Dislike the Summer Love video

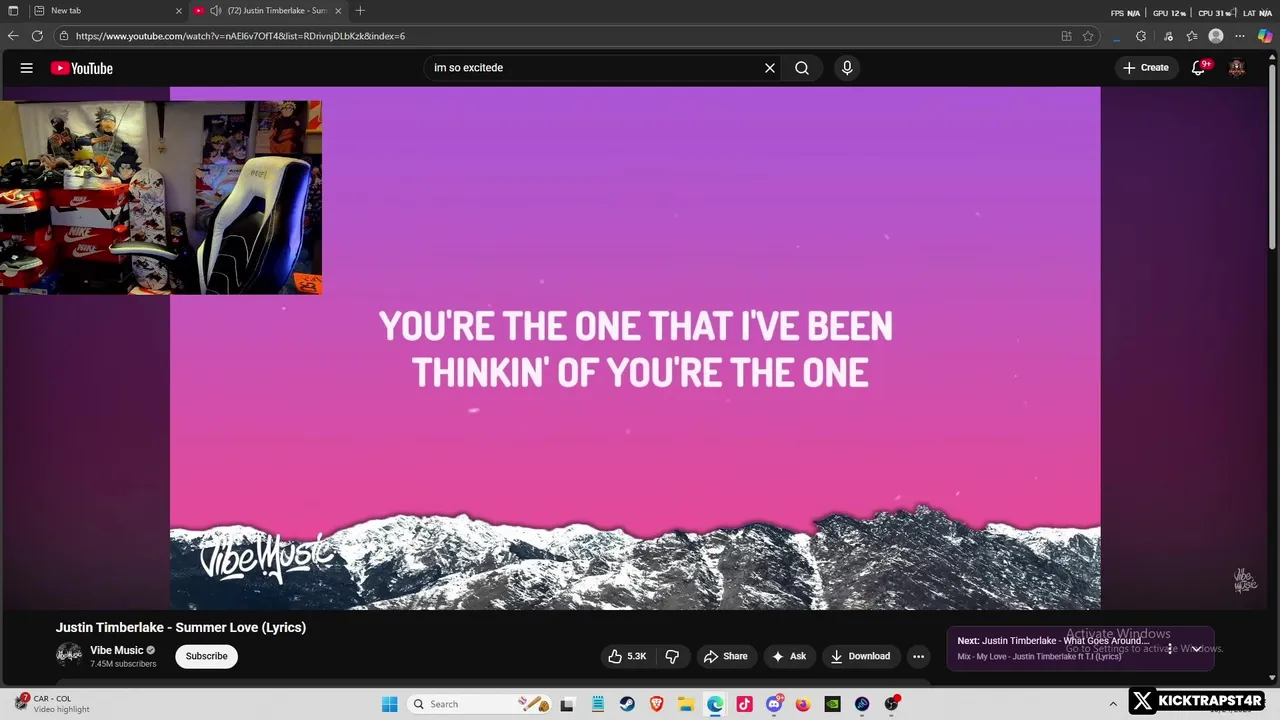[672, 656]
